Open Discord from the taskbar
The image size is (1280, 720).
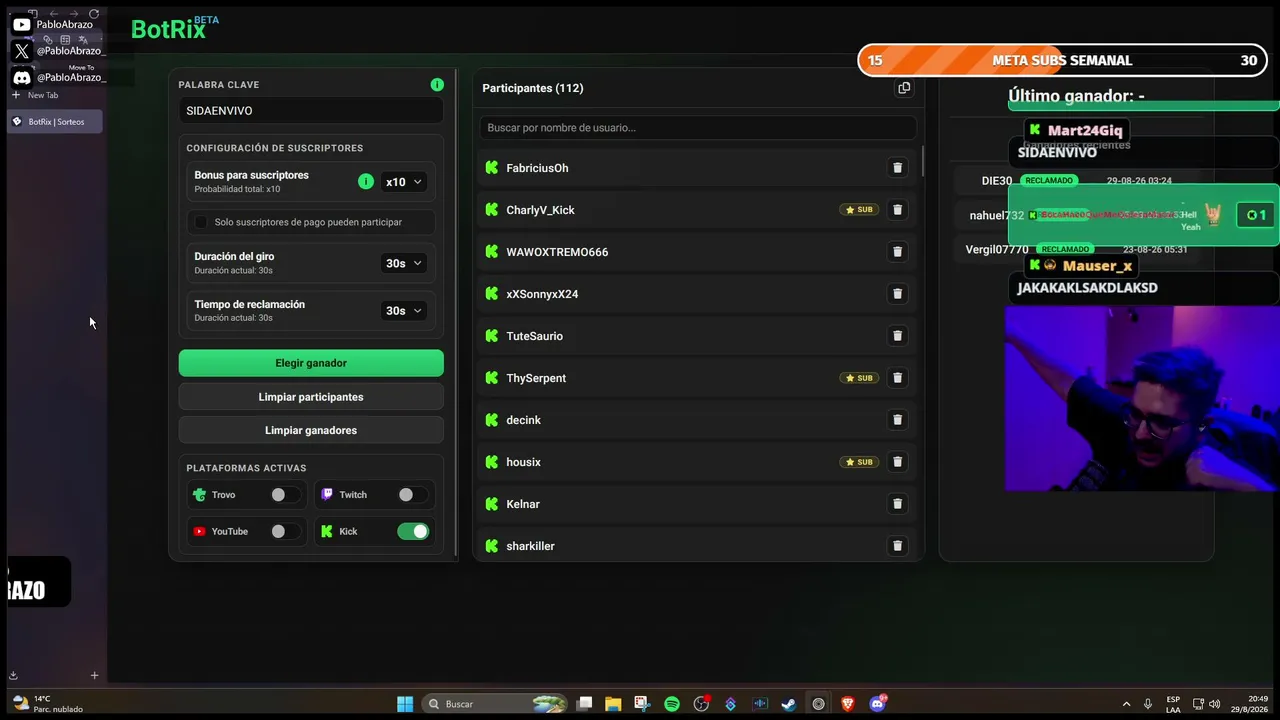tap(878, 704)
